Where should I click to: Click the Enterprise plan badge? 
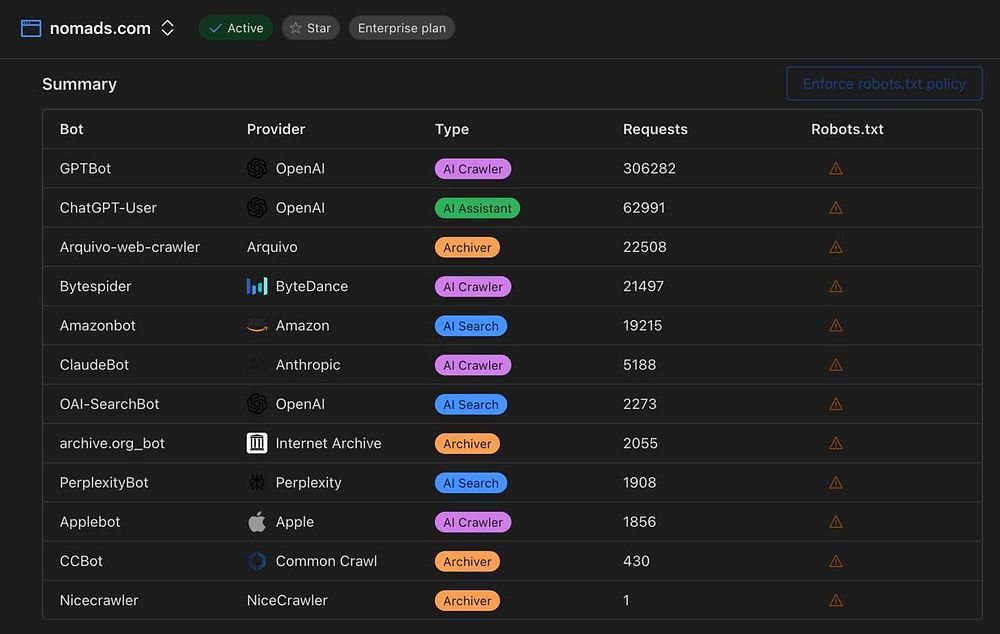pos(402,28)
